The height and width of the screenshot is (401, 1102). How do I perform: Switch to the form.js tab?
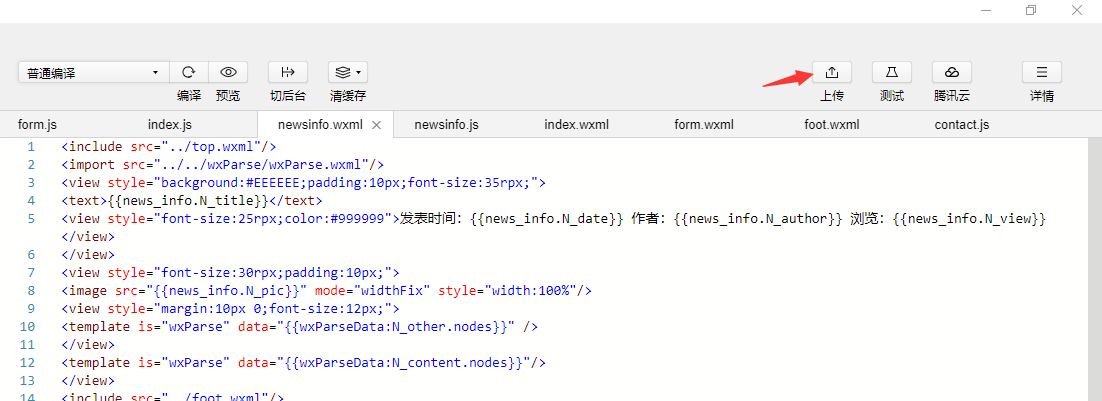(37, 125)
